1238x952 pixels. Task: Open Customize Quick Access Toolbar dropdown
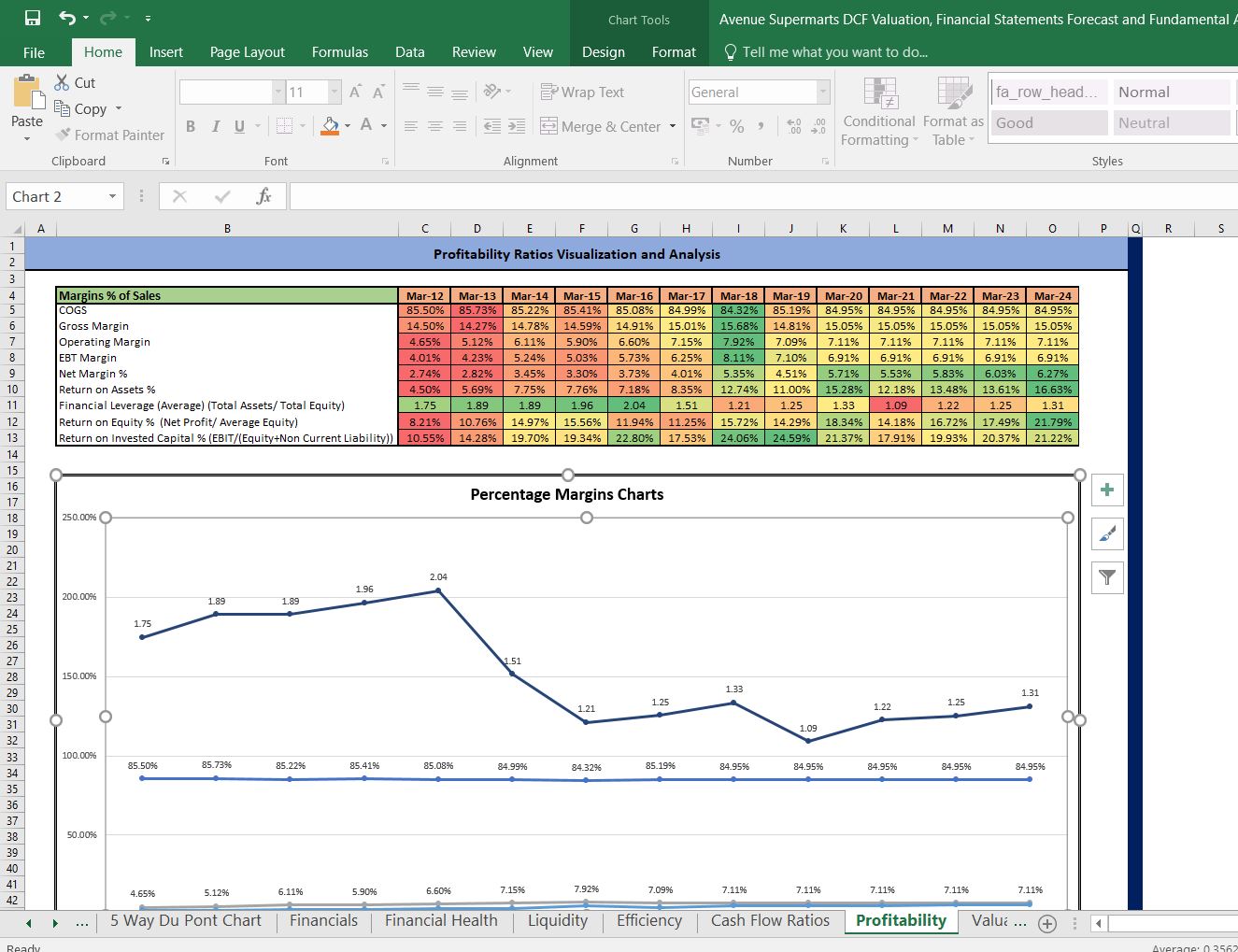click(148, 18)
